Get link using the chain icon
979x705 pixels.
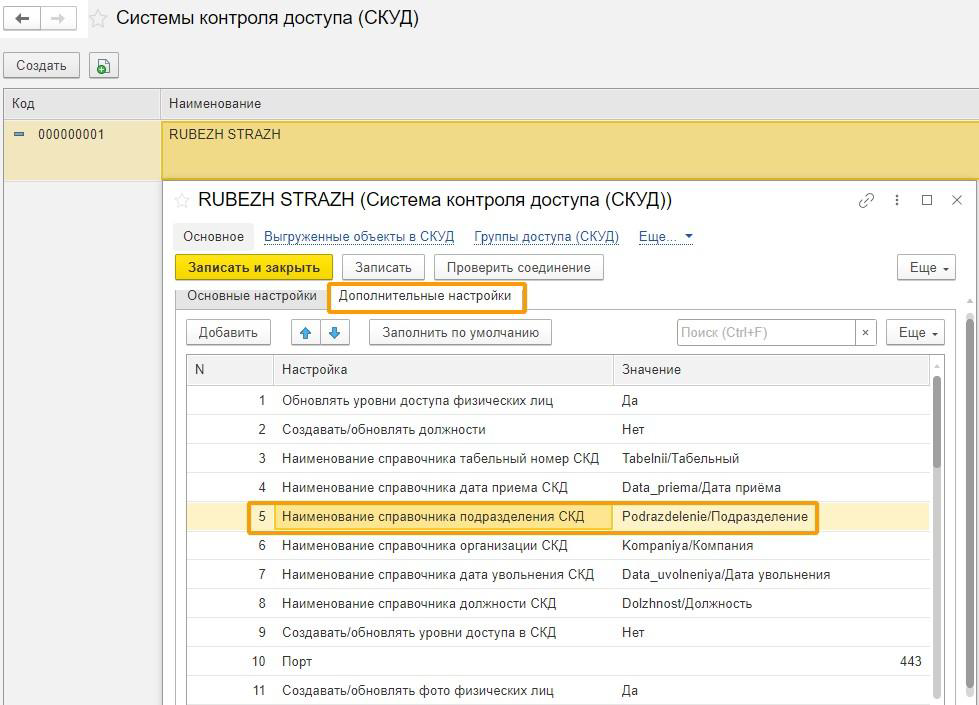coord(866,200)
